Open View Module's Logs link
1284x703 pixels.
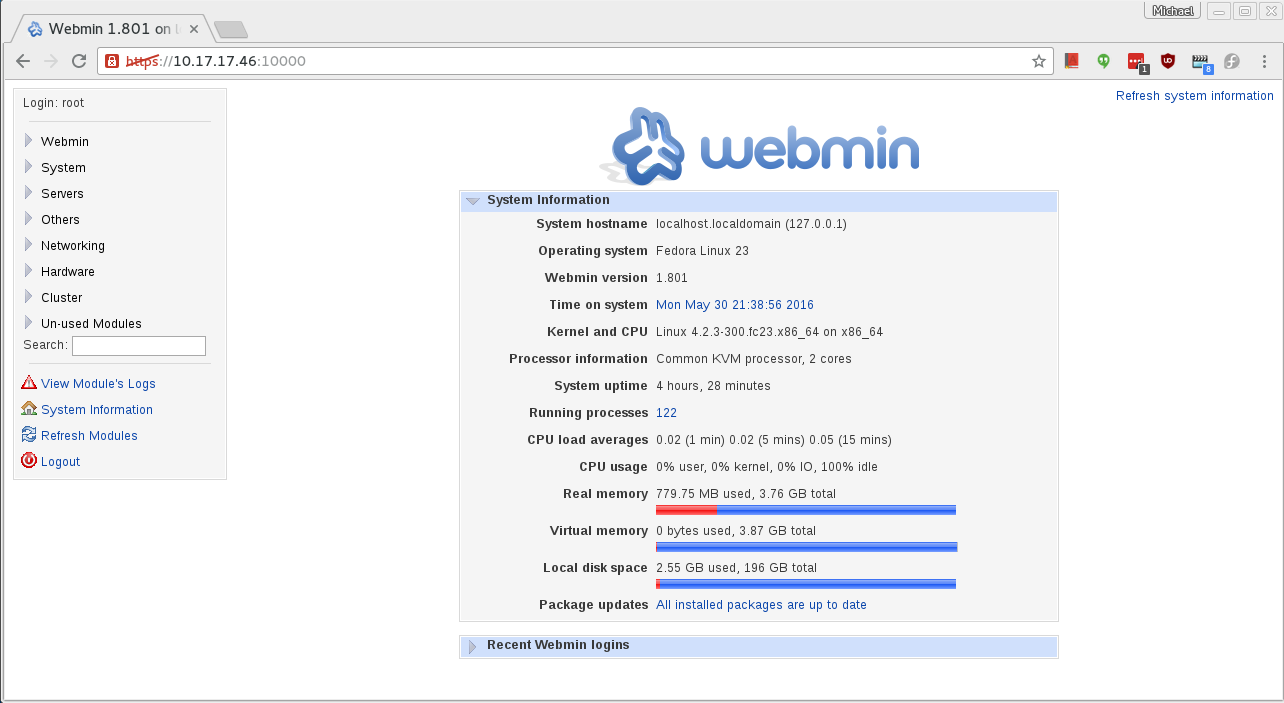tap(98, 384)
